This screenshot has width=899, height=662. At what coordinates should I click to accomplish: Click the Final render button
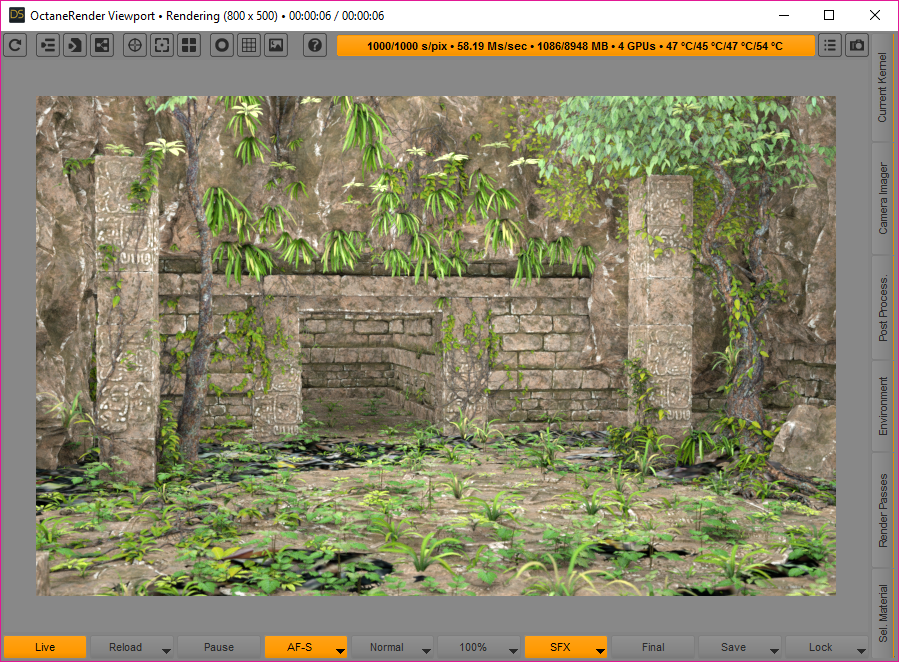pos(653,647)
